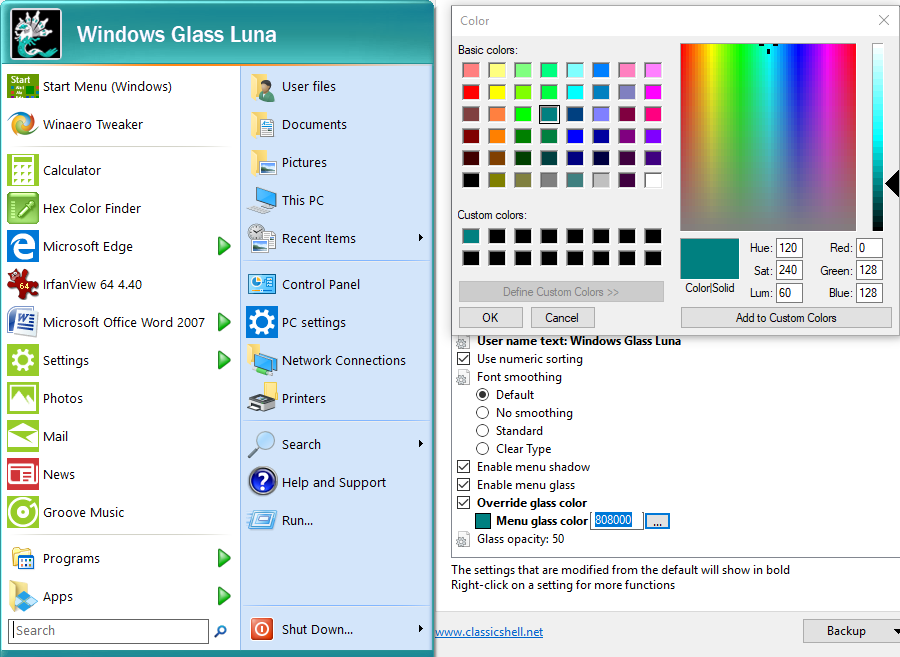This screenshot has height=657, width=900.
Task: Expand Microsoft Edge submenu arrow
Action: 224,246
